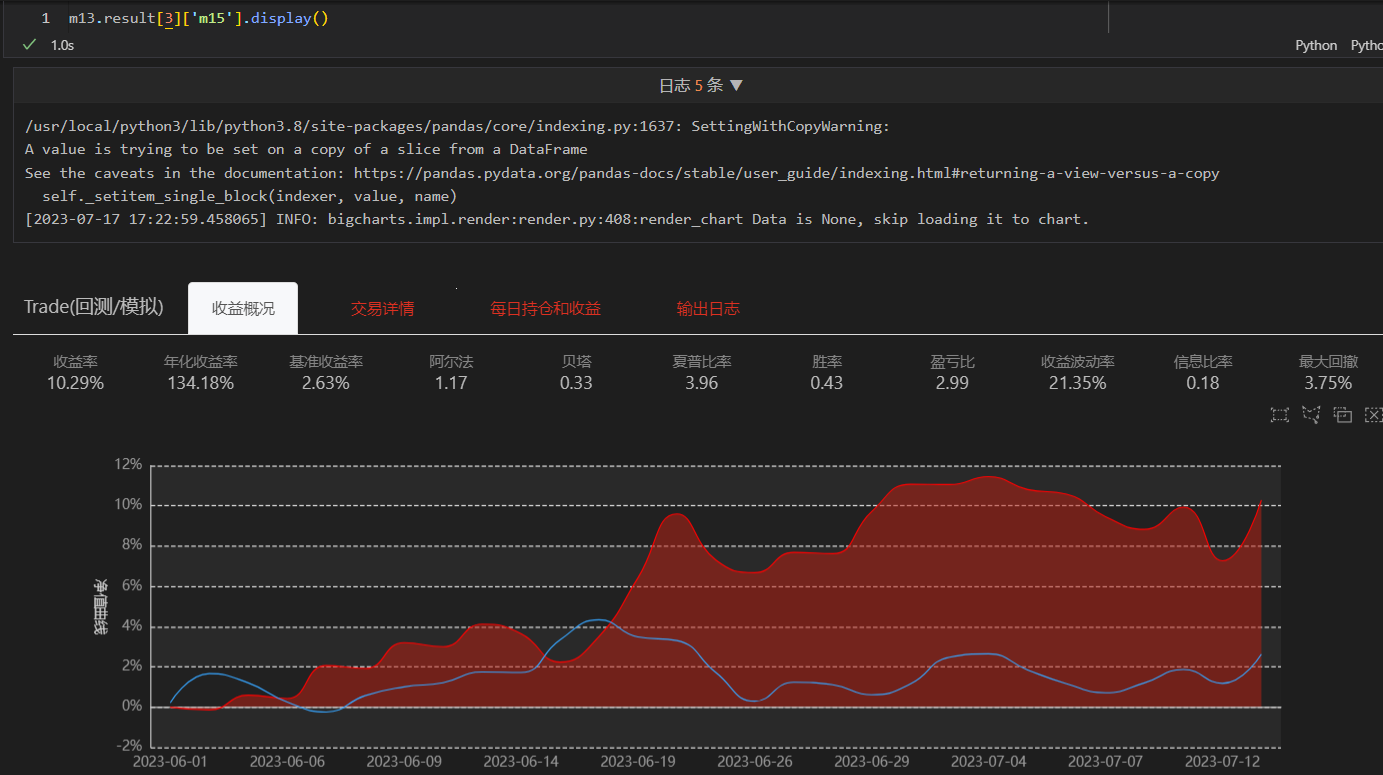Viewport: 1383px width, 775px height.
Task: Click the green cell success checkmark
Action: [x=29, y=45]
